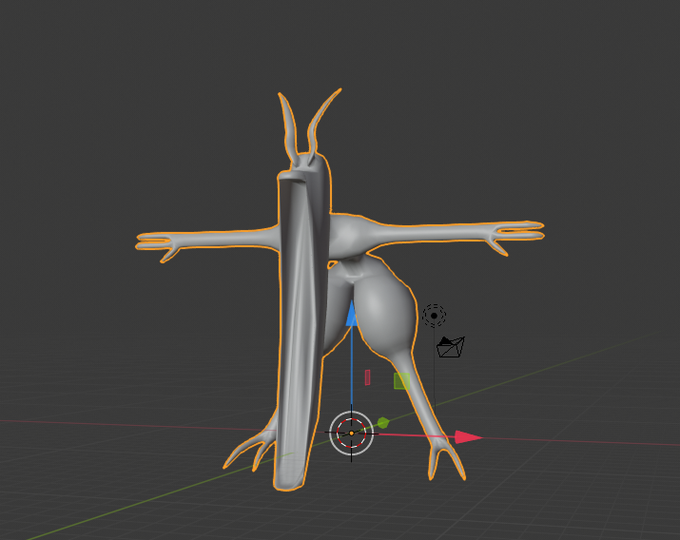Click the green square plane handle
Viewport: 680px width, 540px height.
[x=402, y=381]
